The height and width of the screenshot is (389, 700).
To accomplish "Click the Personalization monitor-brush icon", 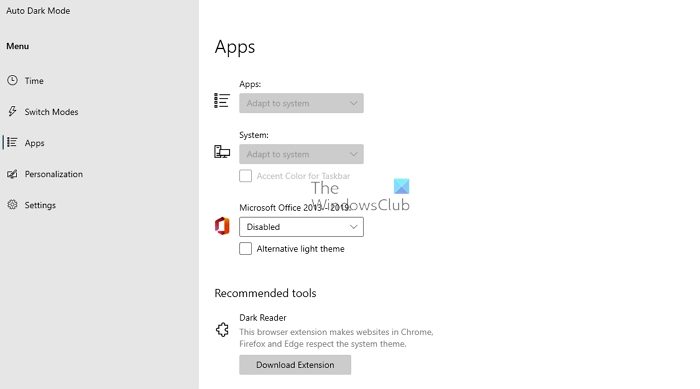I will 12,174.
